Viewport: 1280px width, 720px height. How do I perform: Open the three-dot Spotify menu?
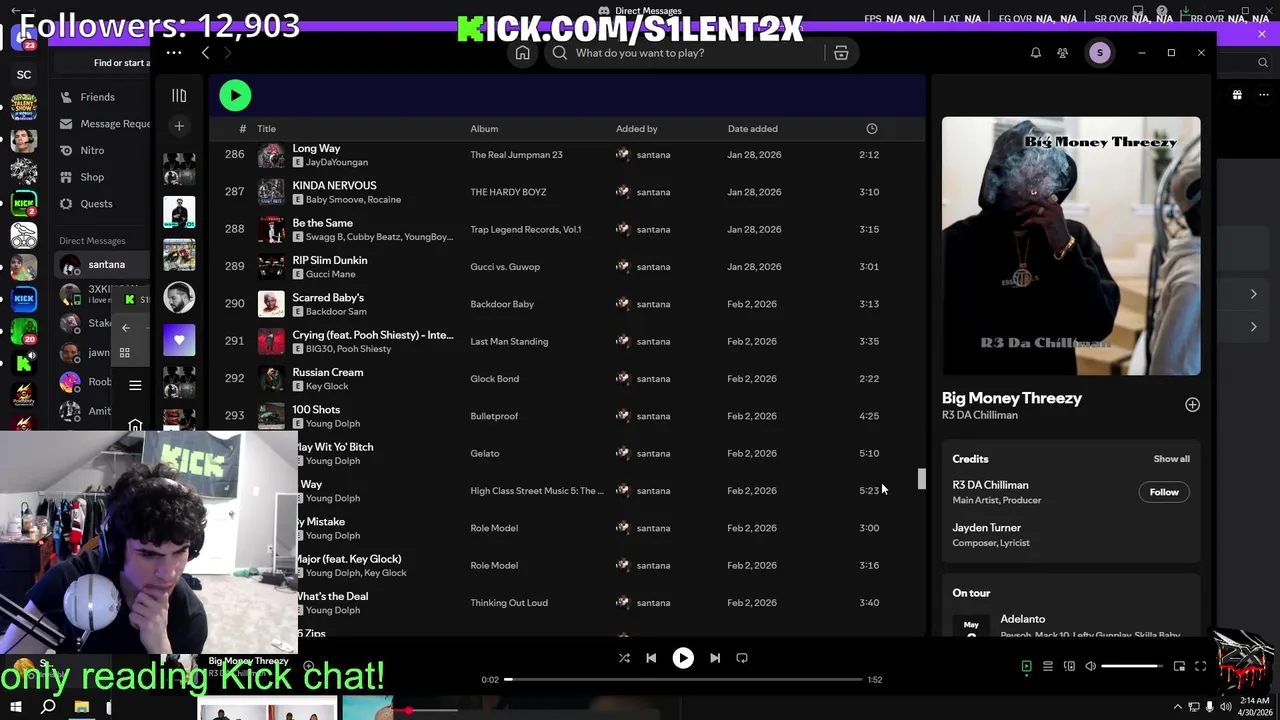click(x=174, y=53)
